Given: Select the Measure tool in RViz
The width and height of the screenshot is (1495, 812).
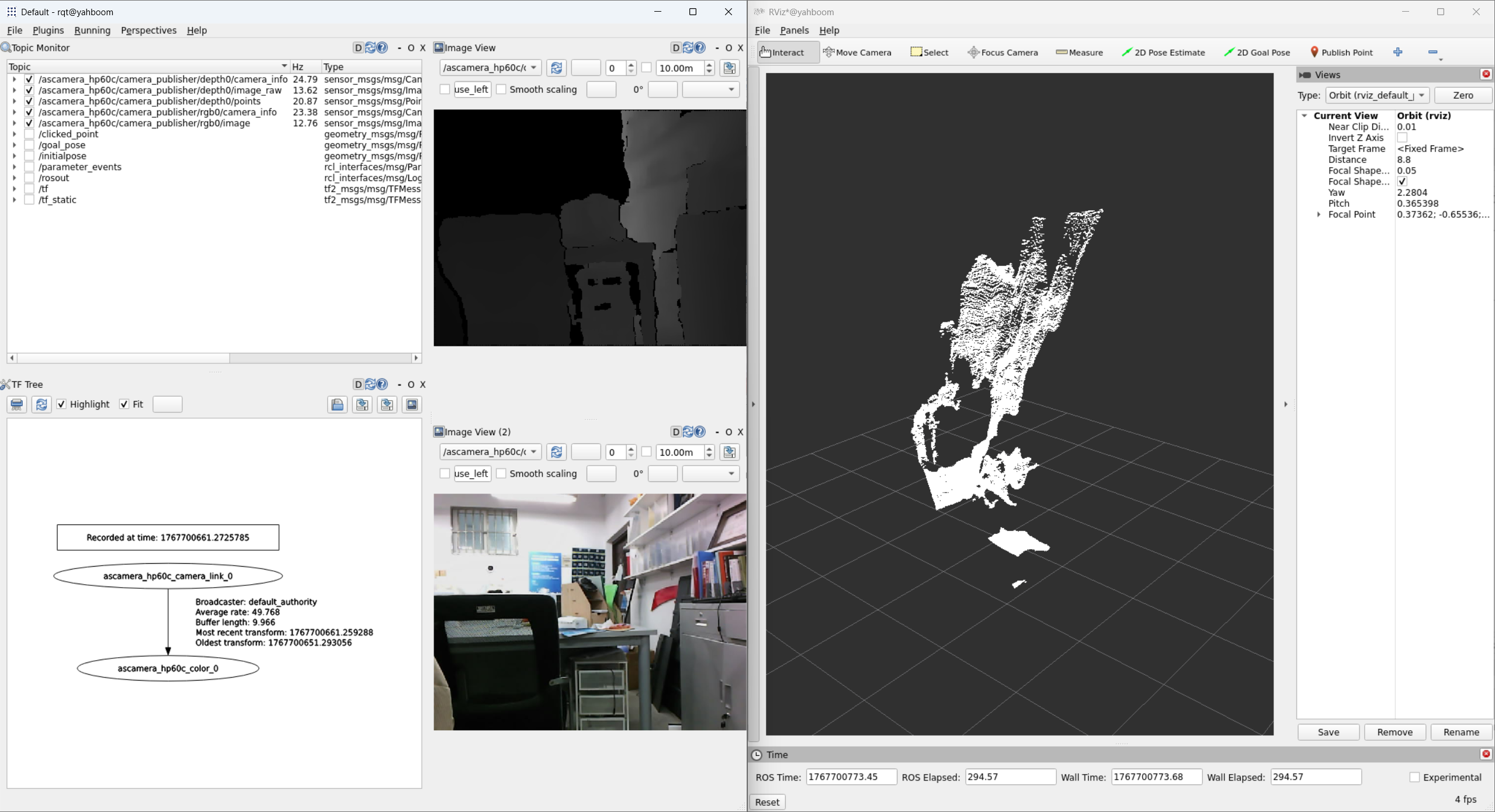Looking at the screenshot, I should click(x=1079, y=53).
